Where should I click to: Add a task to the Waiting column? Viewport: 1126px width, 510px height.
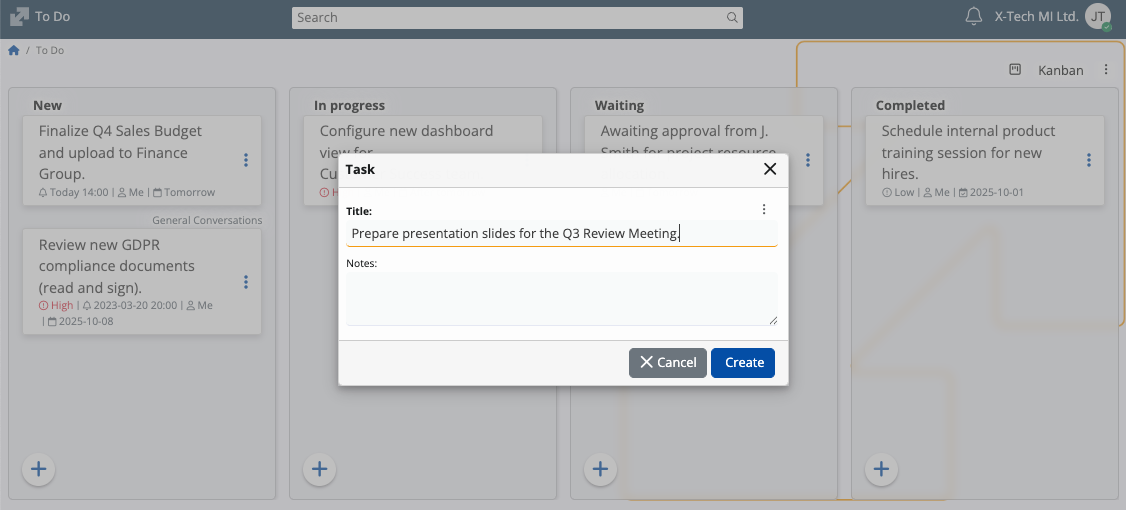(x=600, y=468)
